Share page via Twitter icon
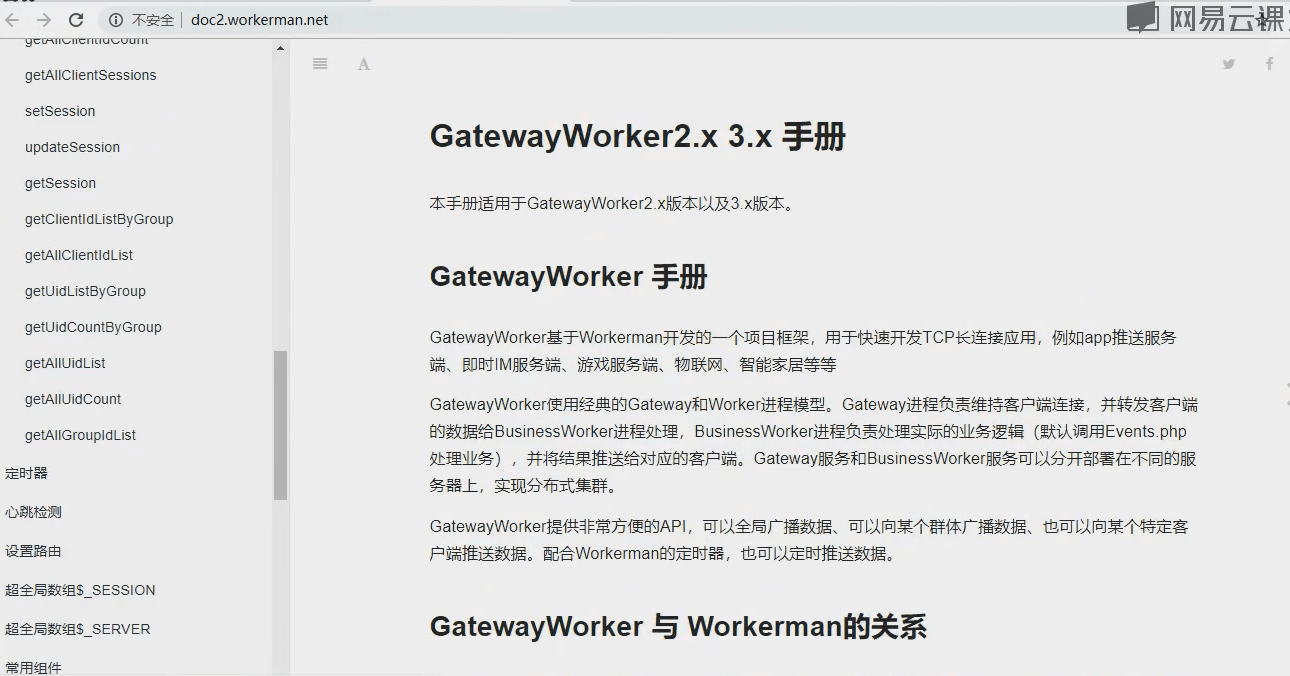Image resolution: width=1290 pixels, height=676 pixels. click(1229, 64)
